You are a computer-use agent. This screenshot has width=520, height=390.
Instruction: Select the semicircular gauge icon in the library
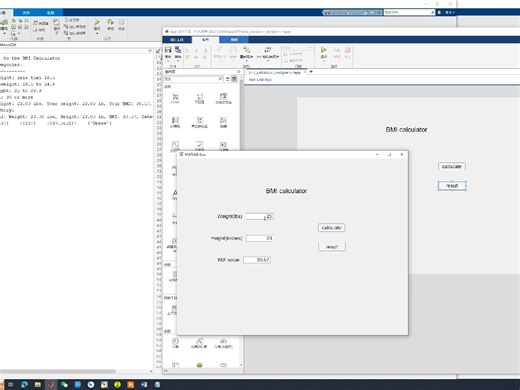tap(223, 341)
